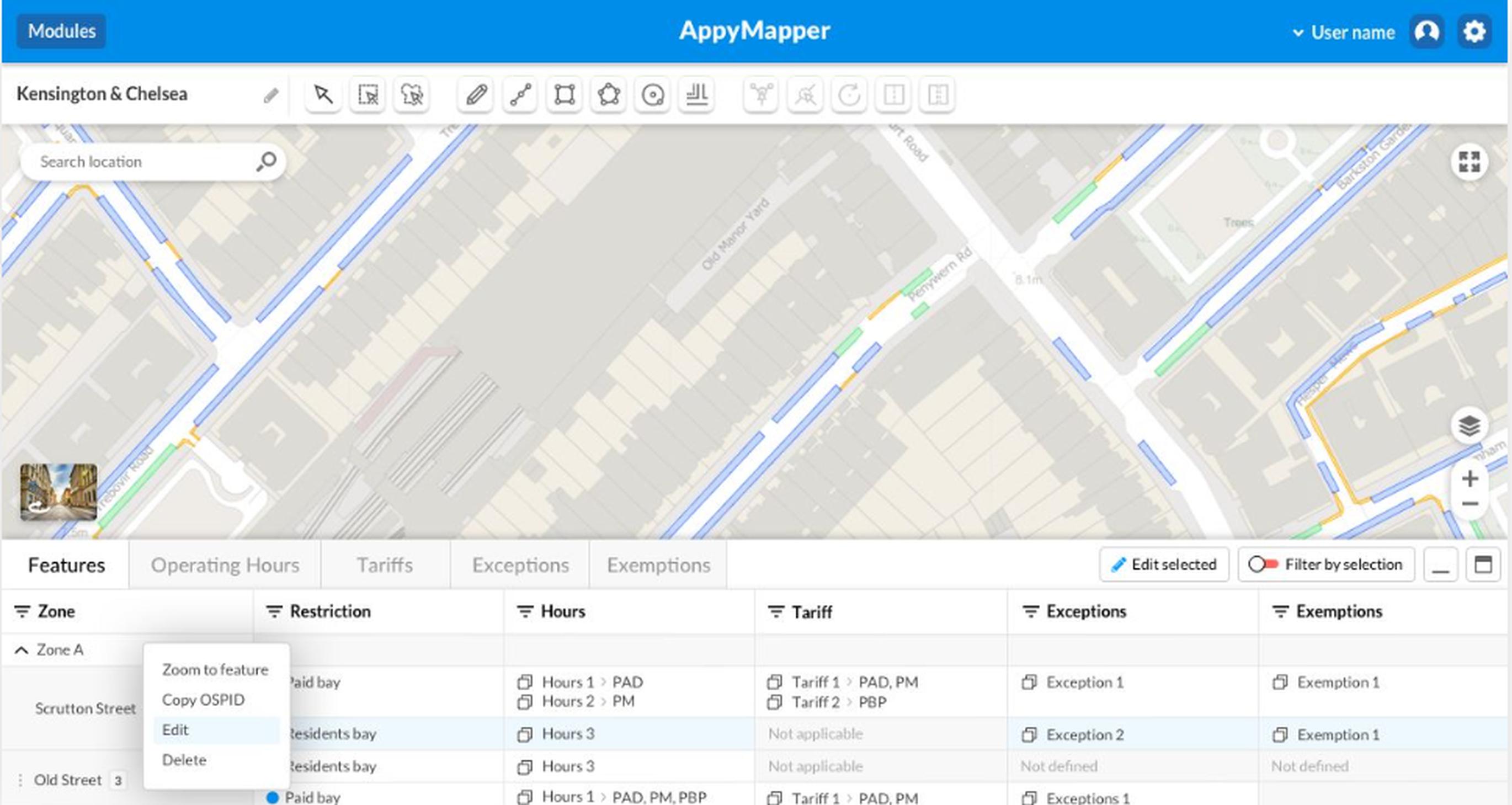
Task: Select the arrow pointer tool
Action: 323,94
